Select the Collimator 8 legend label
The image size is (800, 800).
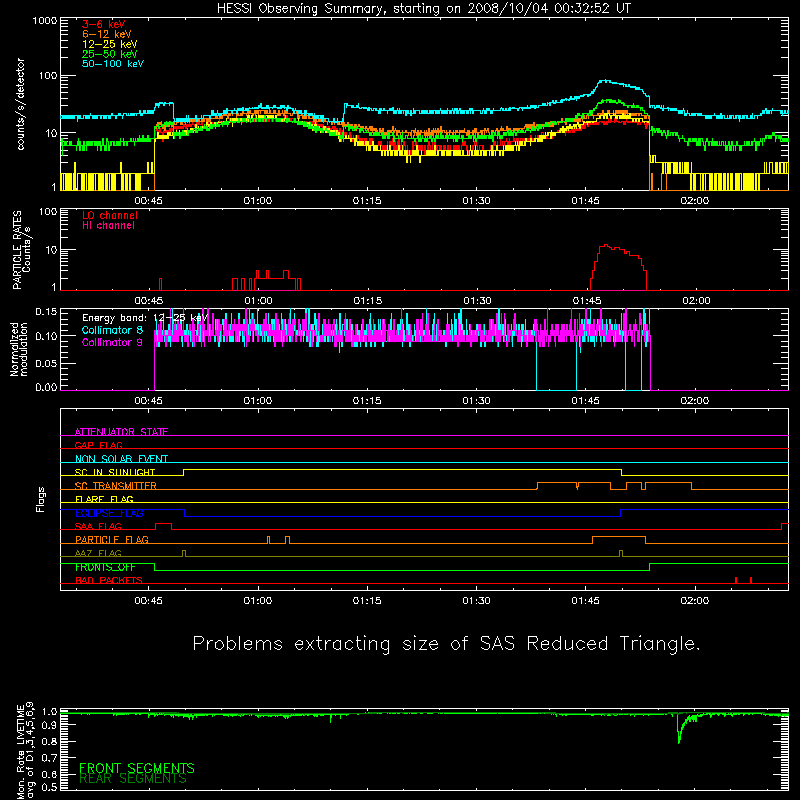[x=112, y=330]
